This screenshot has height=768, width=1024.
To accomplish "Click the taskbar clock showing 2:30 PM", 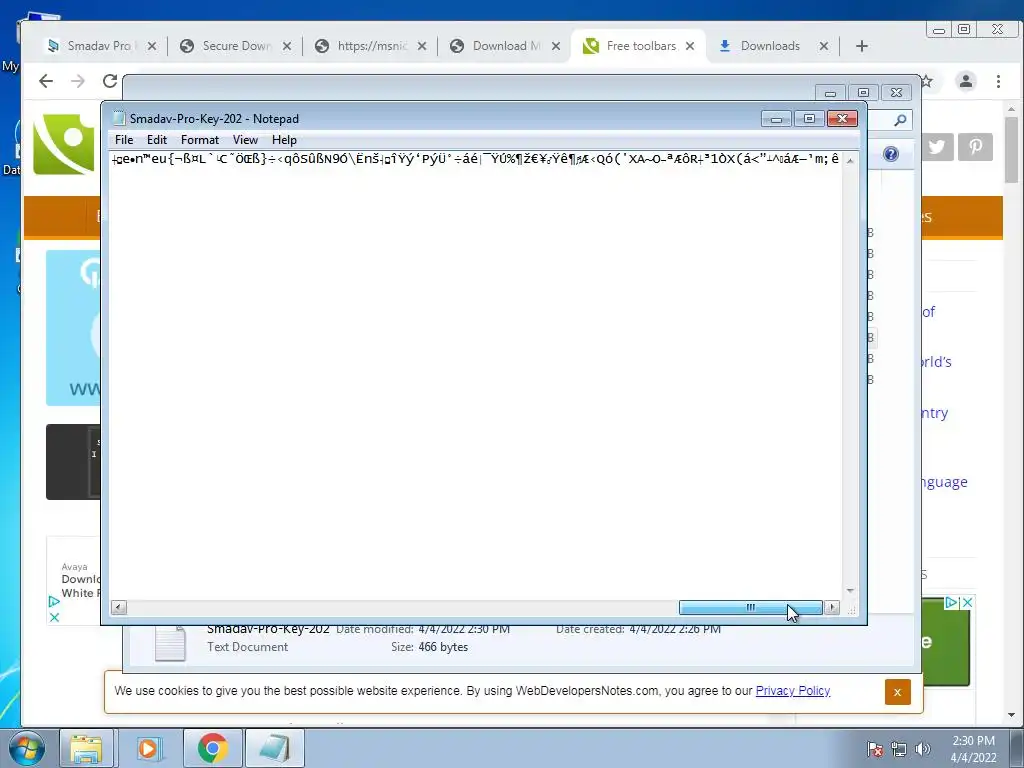I will click(973, 749).
